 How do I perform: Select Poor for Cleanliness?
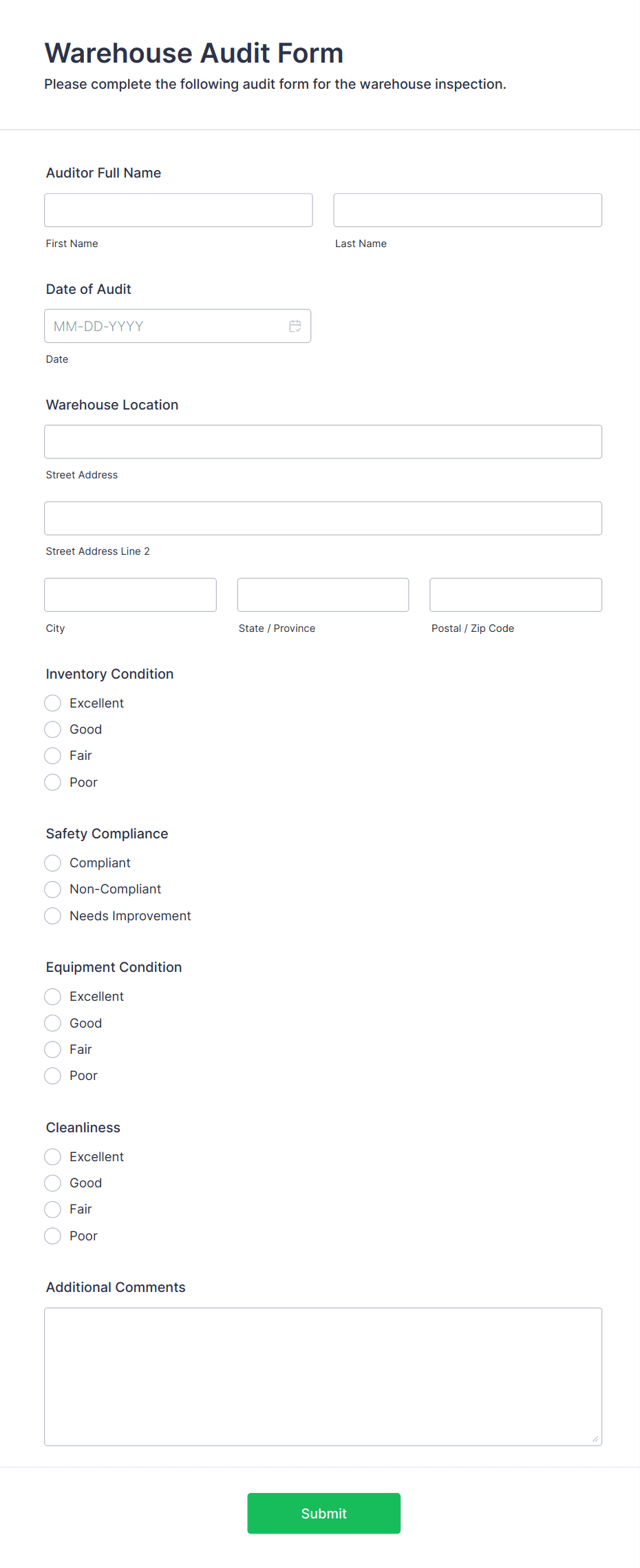coord(53,1236)
